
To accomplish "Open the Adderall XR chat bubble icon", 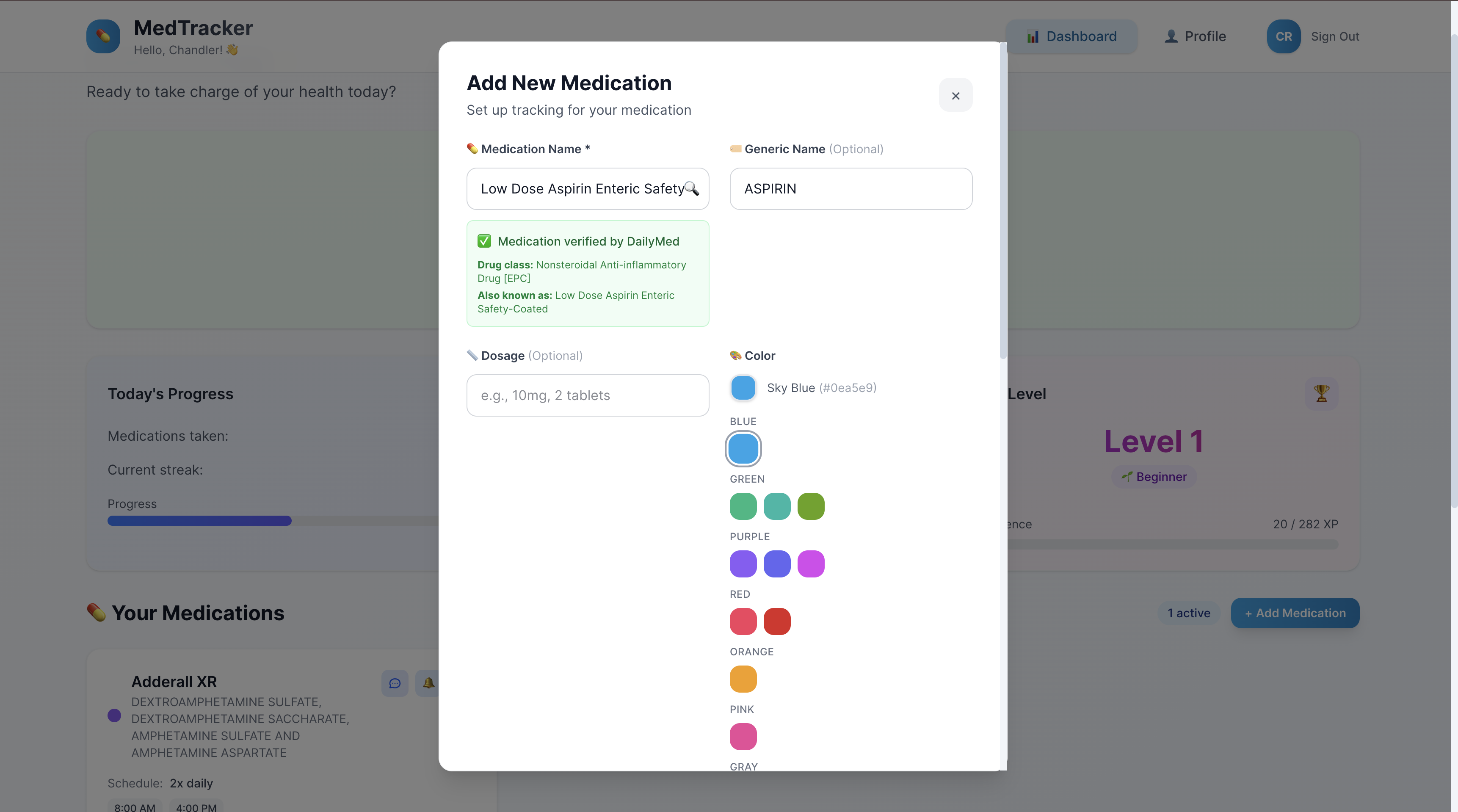I will click(x=395, y=683).
